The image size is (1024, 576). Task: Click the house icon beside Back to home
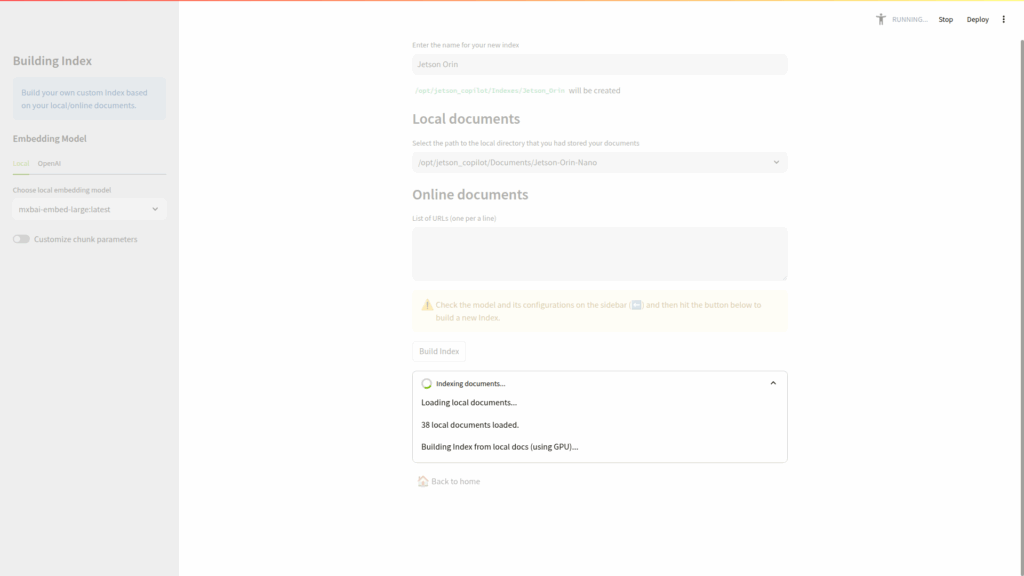tap(423, 481)
